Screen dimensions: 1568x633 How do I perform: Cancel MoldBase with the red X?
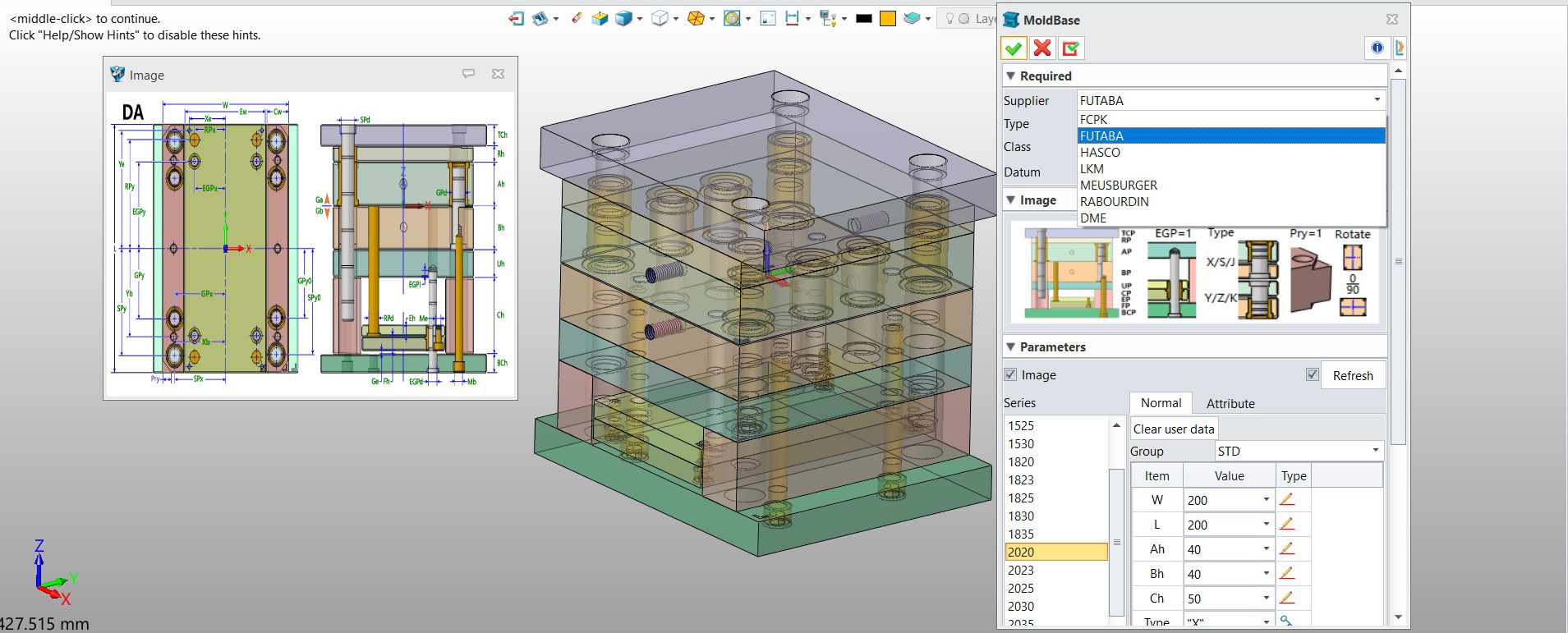1042,48
